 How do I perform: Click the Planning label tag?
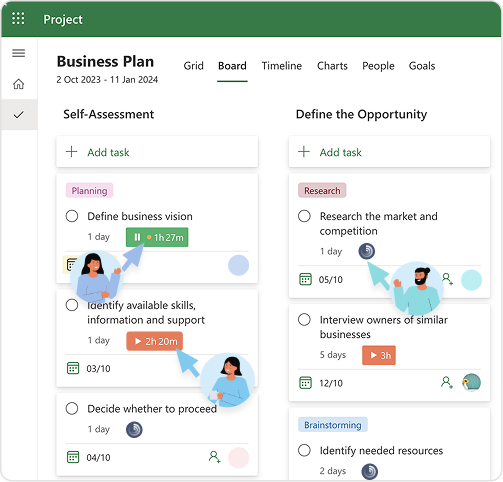point(89,190)
